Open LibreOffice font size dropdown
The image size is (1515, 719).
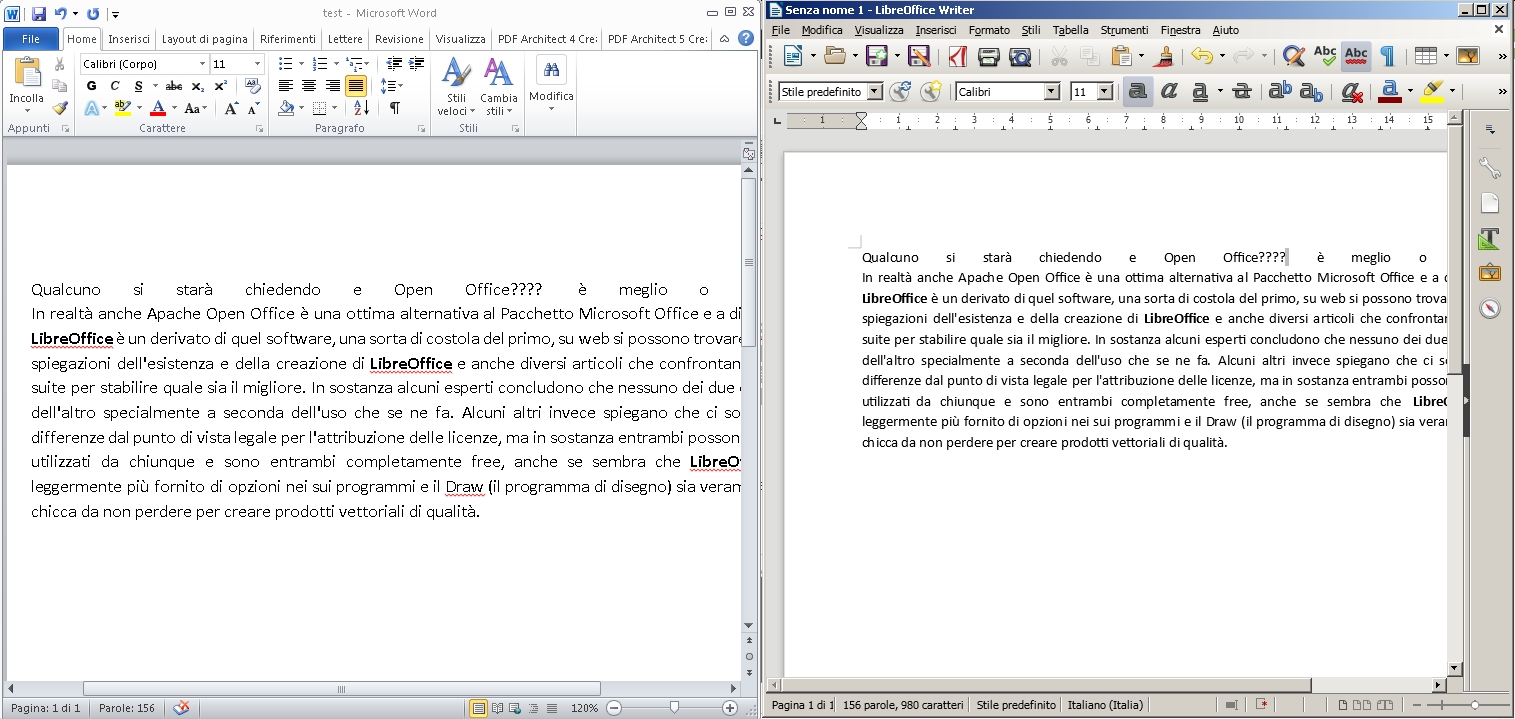1105,92
